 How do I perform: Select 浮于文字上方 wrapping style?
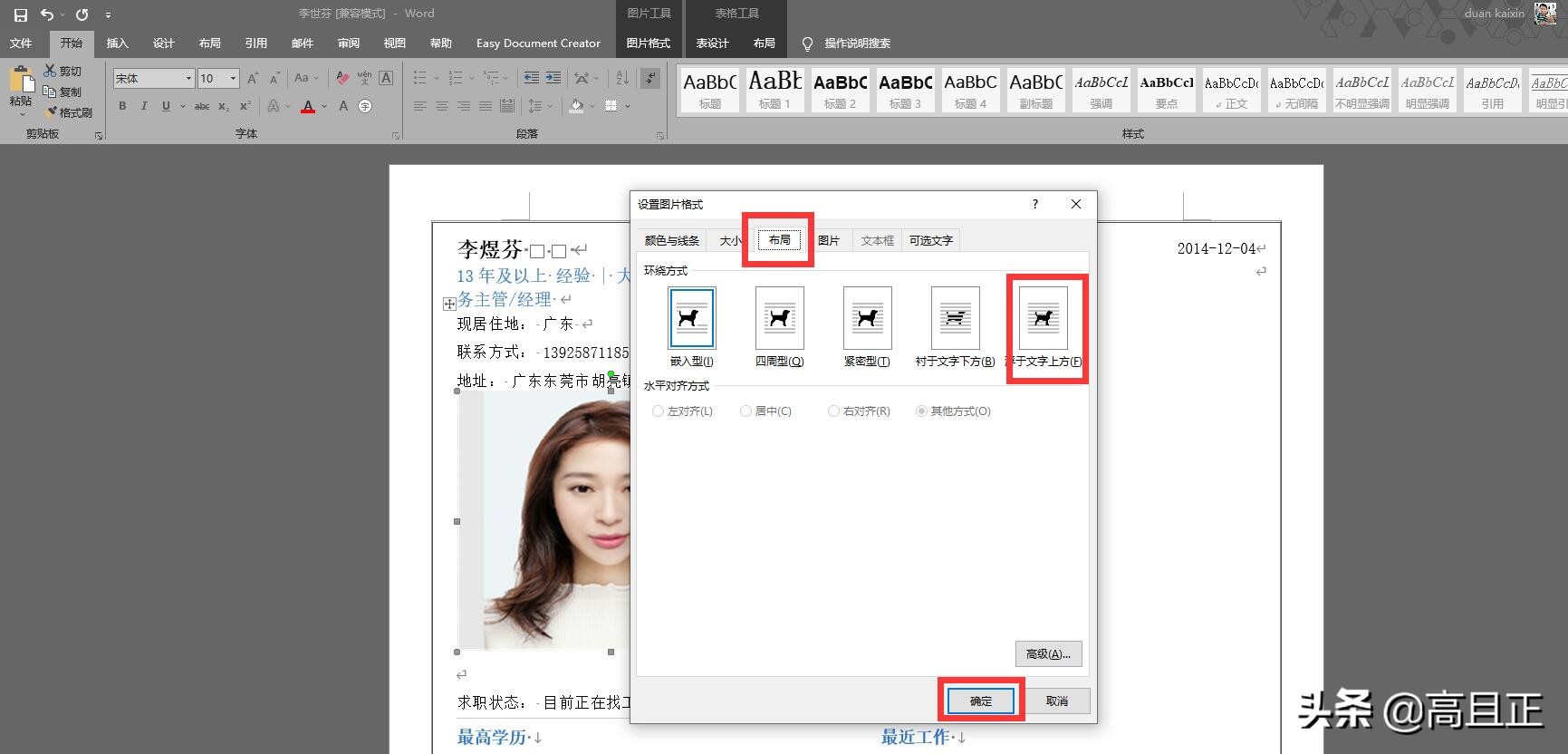(1044, 327)
